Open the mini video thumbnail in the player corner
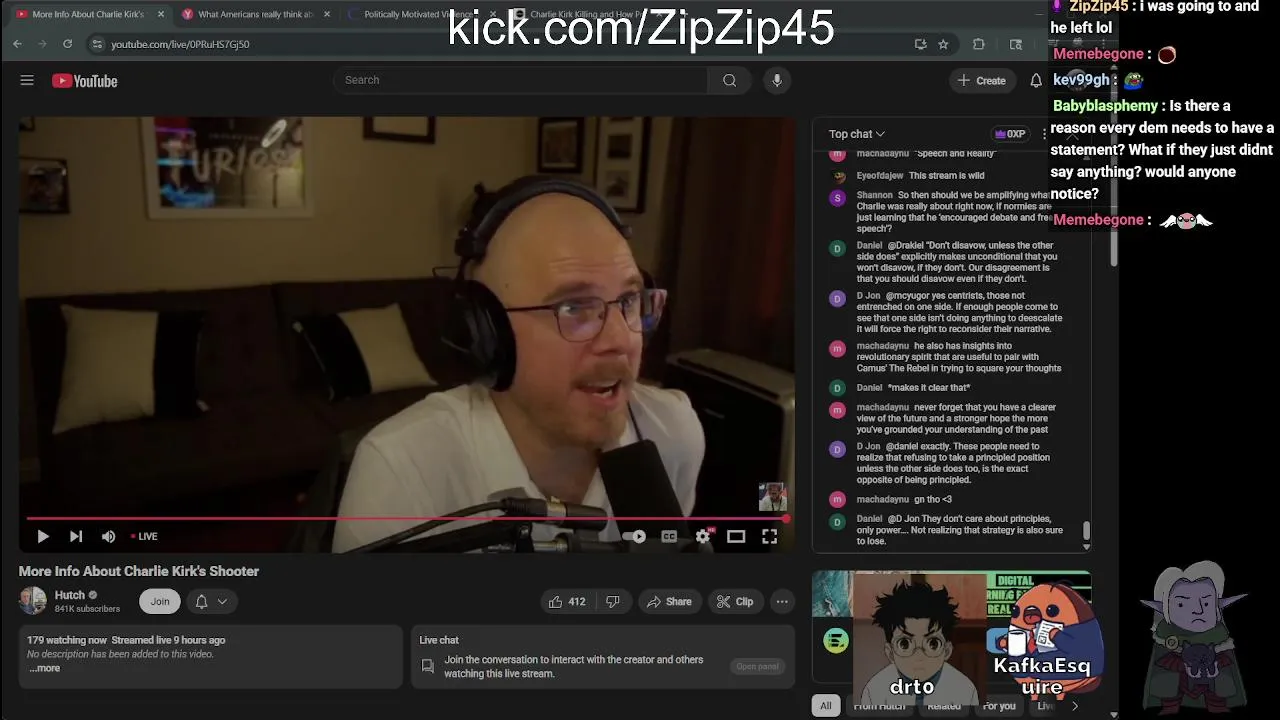 point(773,496)
